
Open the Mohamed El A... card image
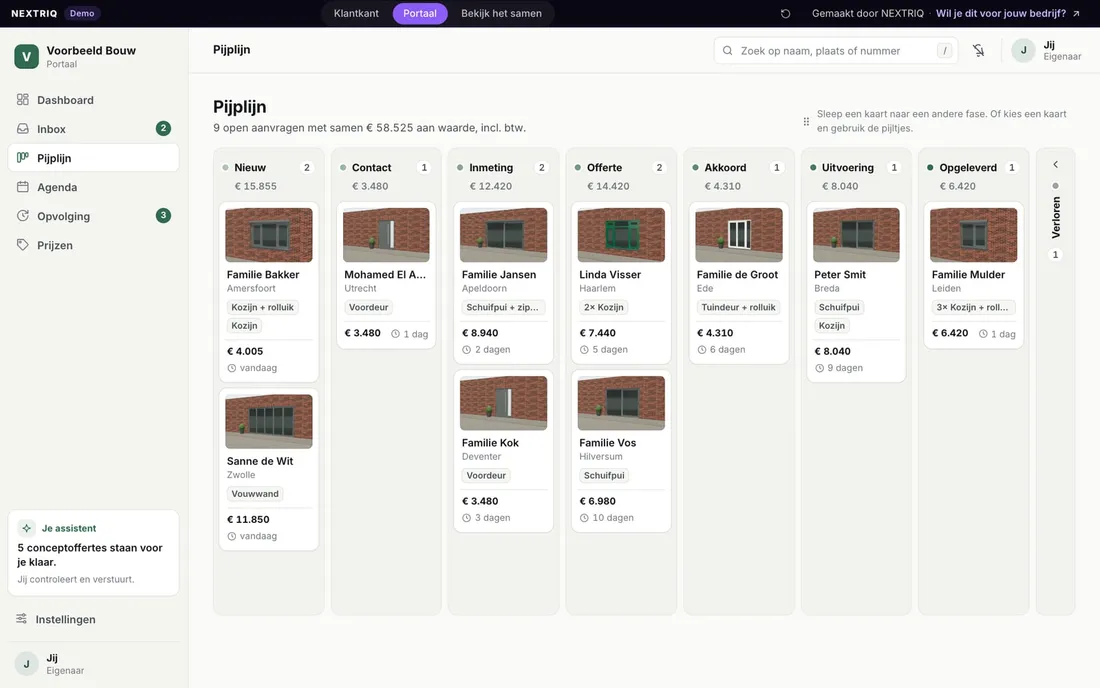[386, 235]
